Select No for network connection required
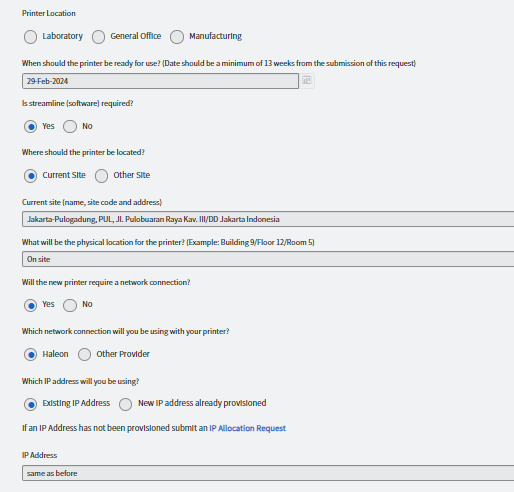514x492 pixels. [x=70, y=305]
